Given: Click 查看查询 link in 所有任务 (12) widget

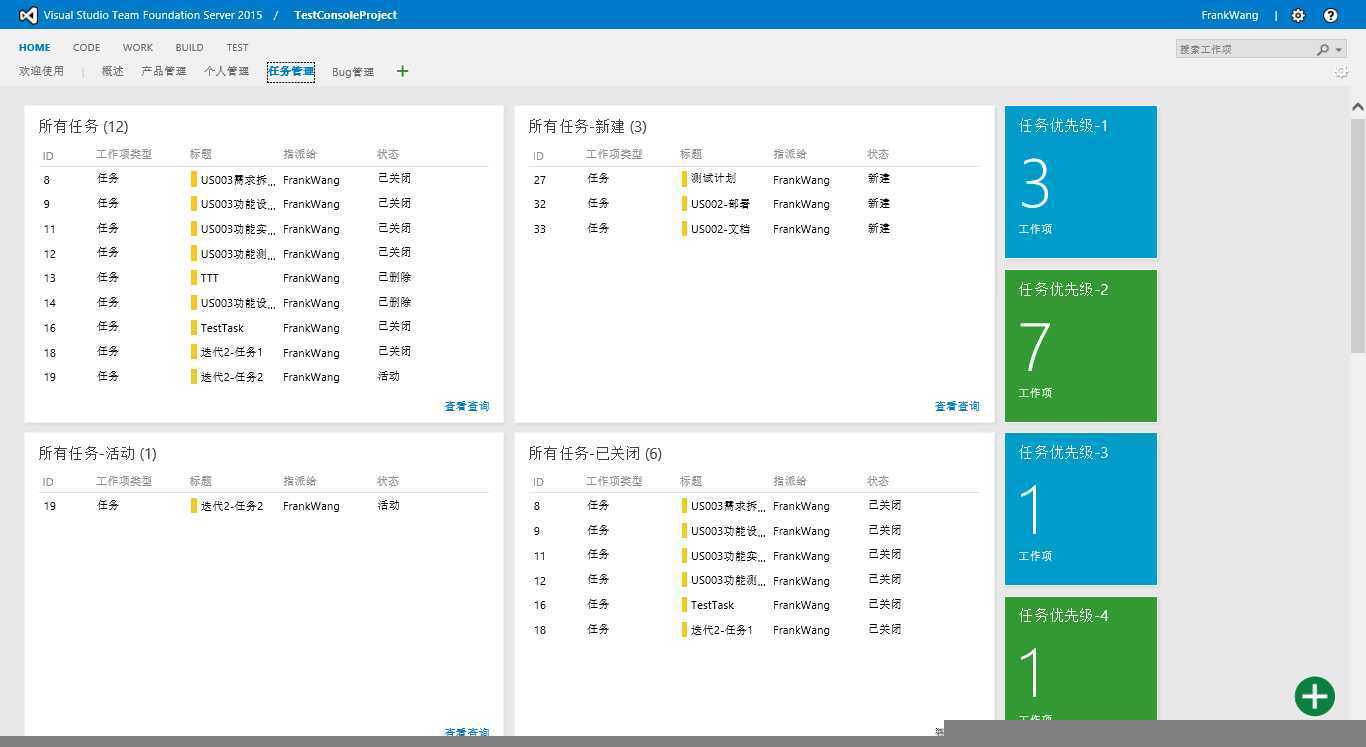Looking at the screenshot, I should 467,406.
